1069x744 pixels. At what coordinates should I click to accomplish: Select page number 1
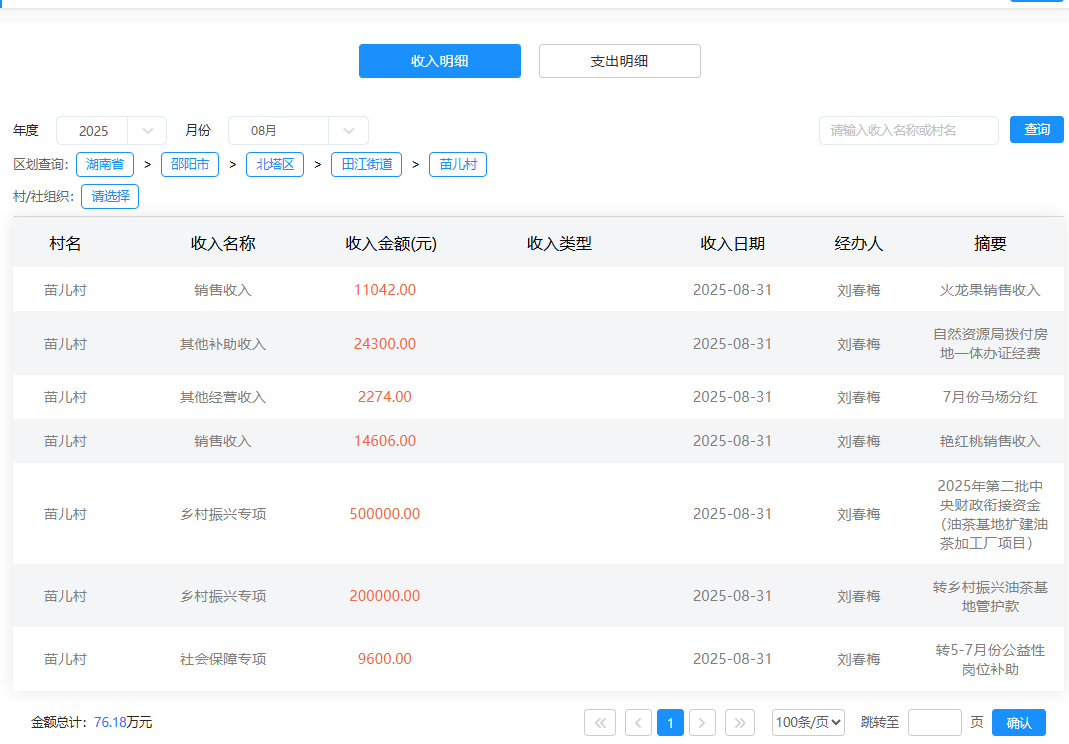(x=671, y=722)
